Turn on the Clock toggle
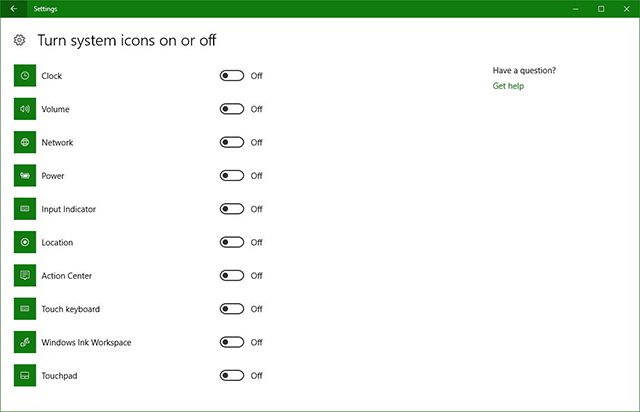Viewport: 640px width, 412px height. coord(232,76)
